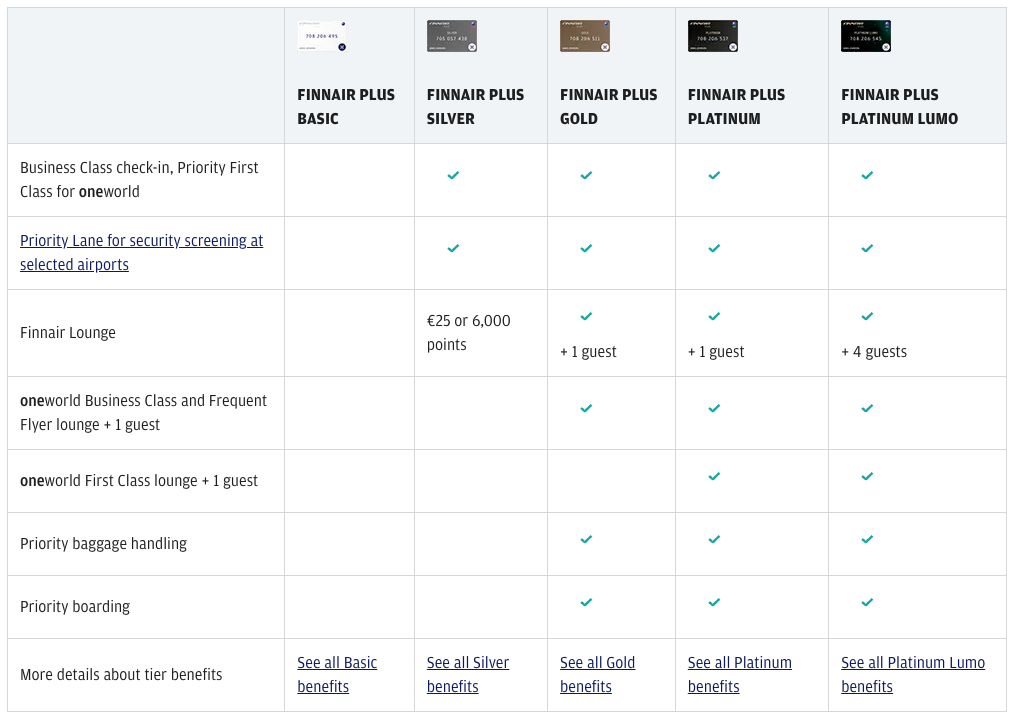Click "oneworld First Class lounge + 1 guest" label
The image size is (1015, 726).
139,481
